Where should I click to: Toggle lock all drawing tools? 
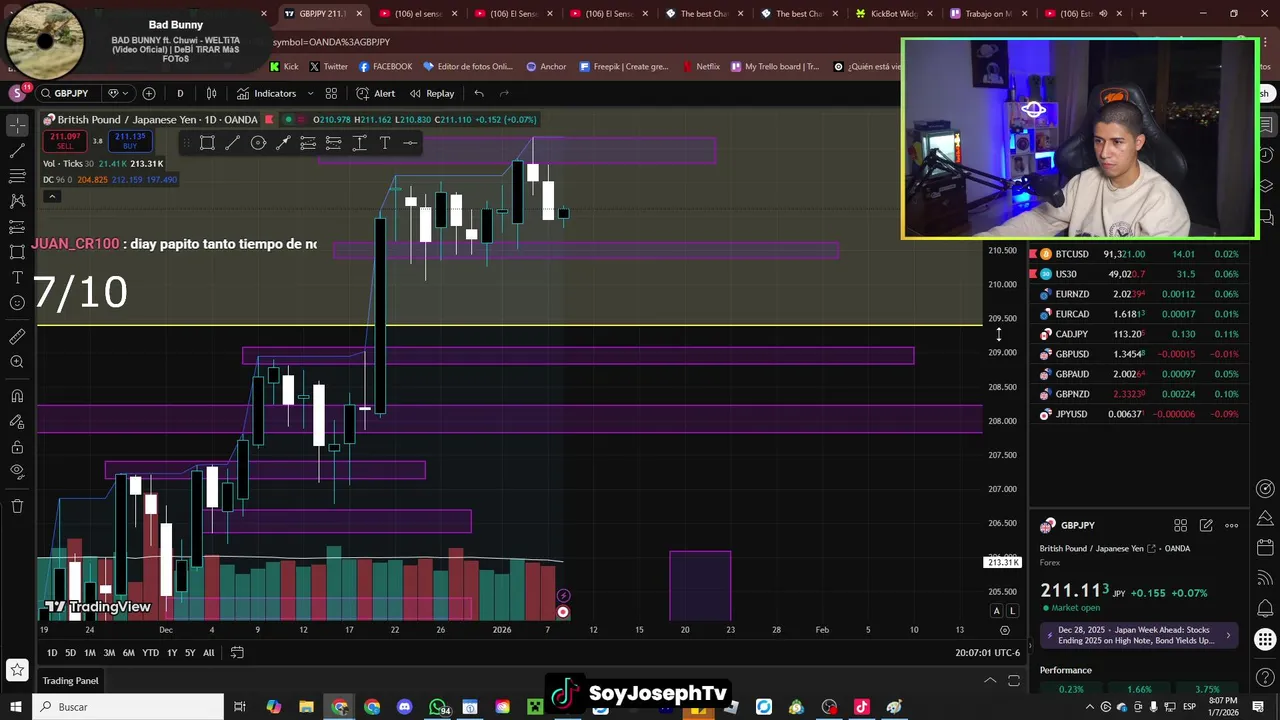[17, 447]
